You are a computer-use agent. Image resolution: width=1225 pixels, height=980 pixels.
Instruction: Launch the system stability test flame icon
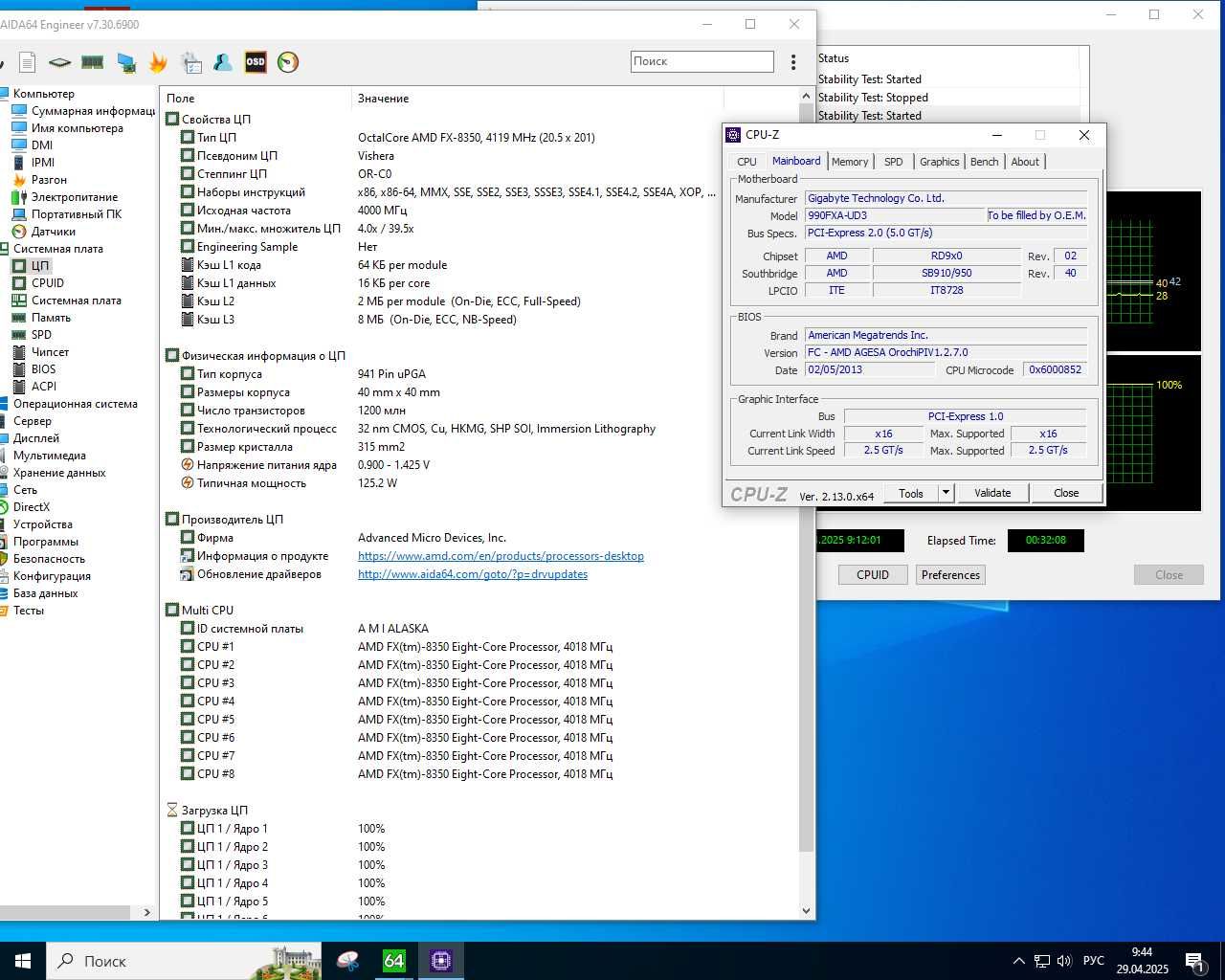[158, 62]
